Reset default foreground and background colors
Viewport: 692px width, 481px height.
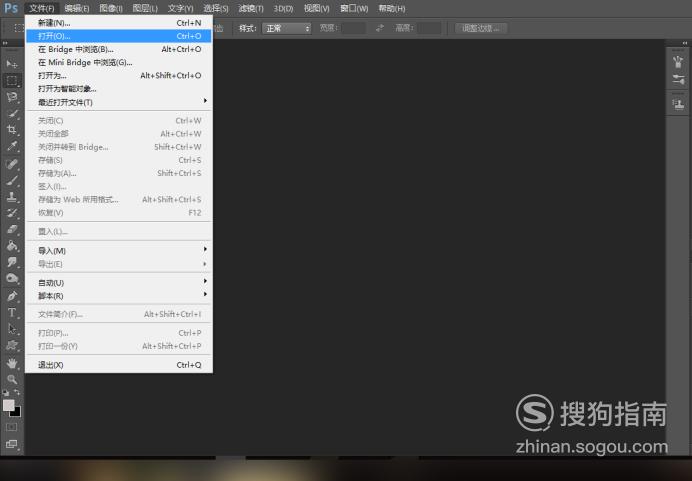tap(6, 392)
